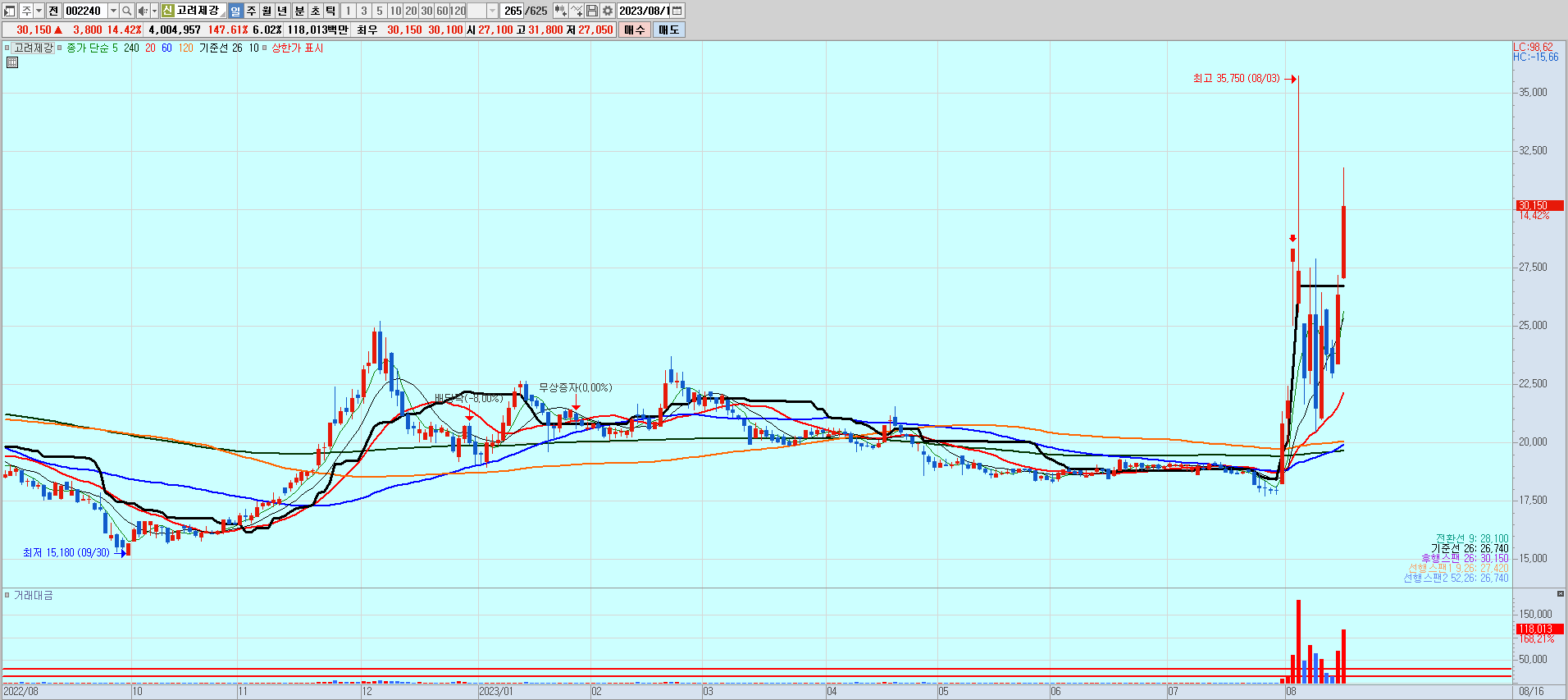
Task: Toggle the left side panel icon
Action: coord(10,11)
